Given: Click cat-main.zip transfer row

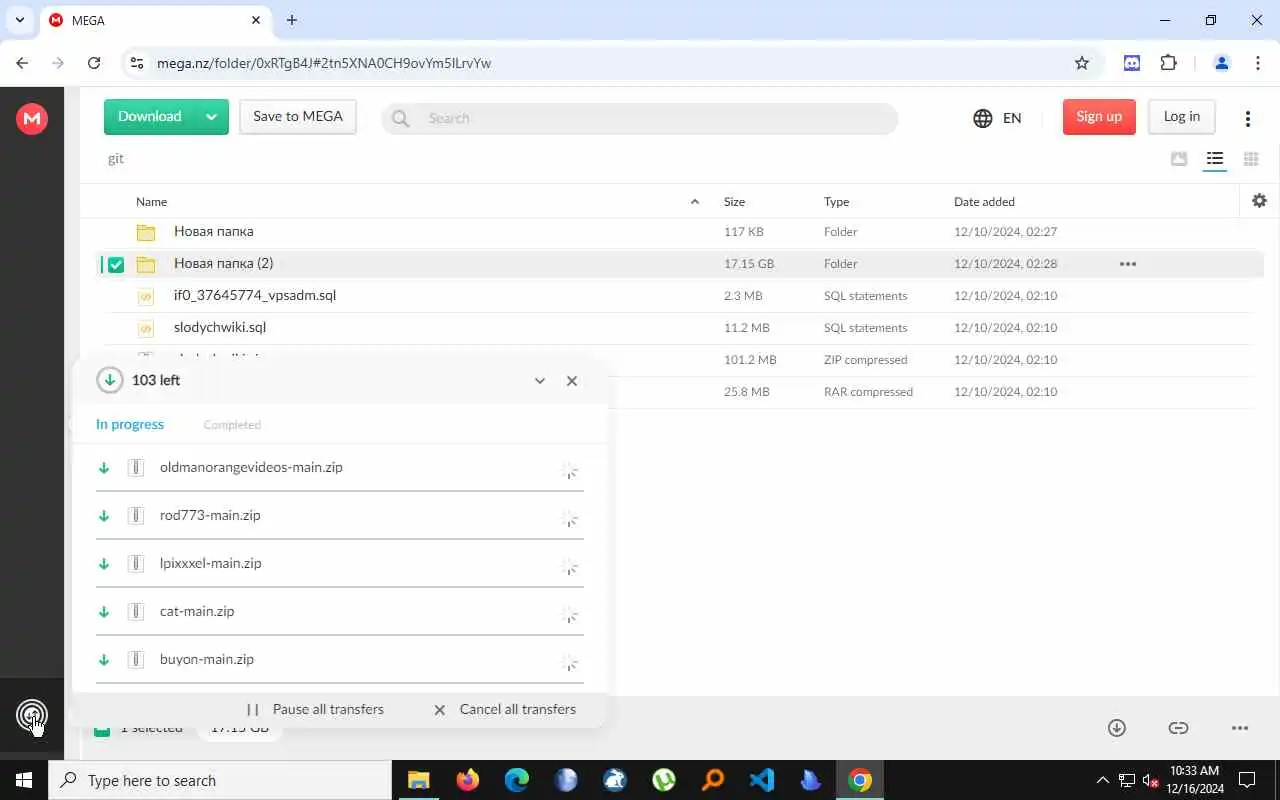Looking at the screenshot, I should pyautogui.click(x=340, y=612).
